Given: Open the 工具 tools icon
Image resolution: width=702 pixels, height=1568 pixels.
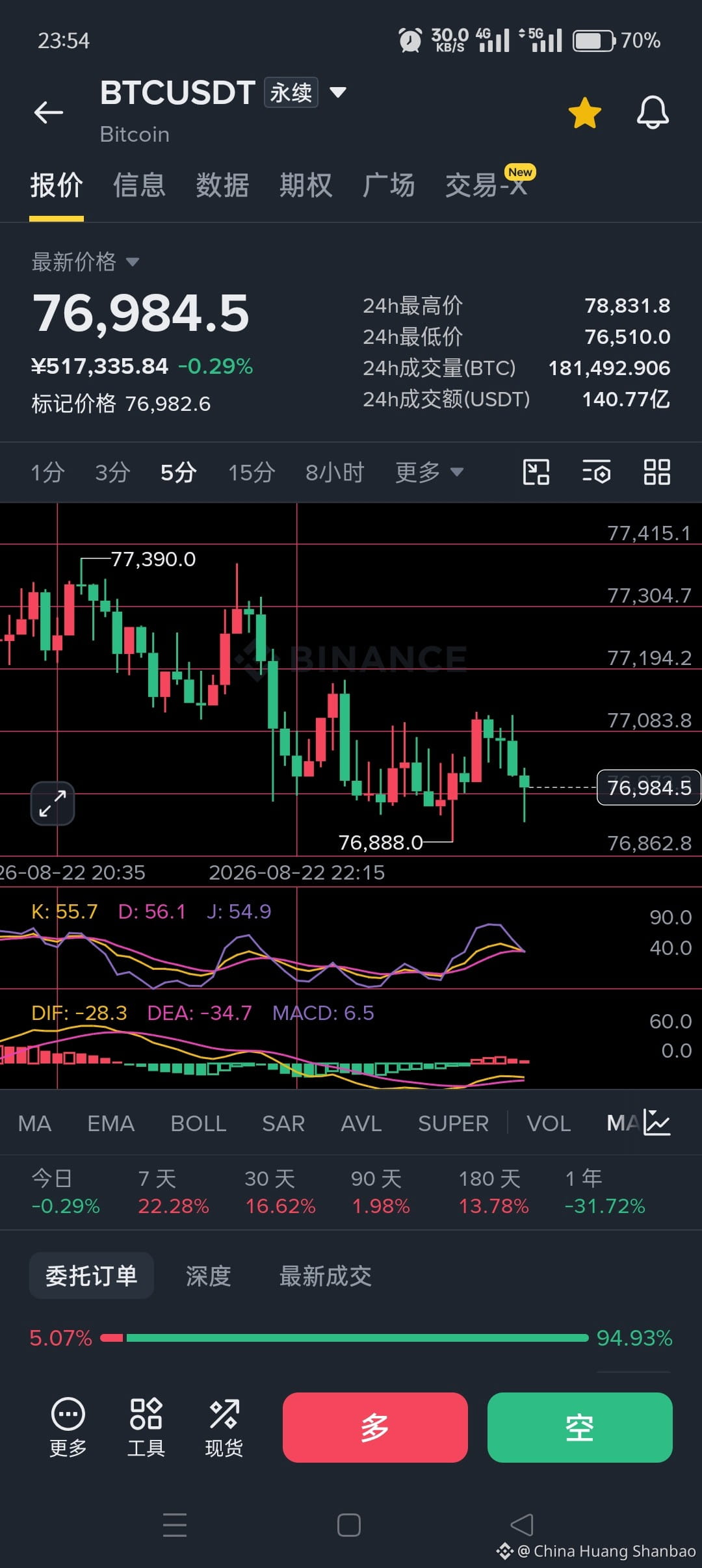Looking at the screenshot, I should click(146, 1428).
